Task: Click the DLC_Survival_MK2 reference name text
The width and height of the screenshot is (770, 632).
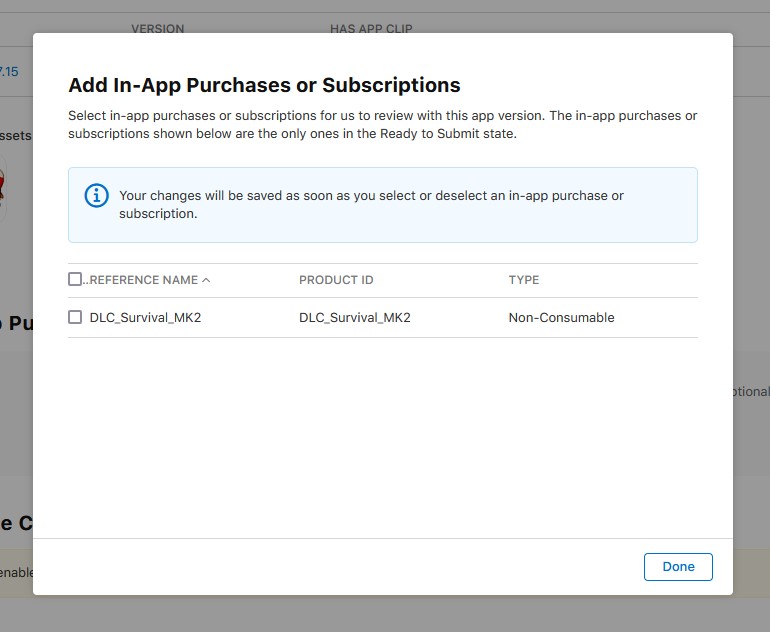Action: coord(146,318)
